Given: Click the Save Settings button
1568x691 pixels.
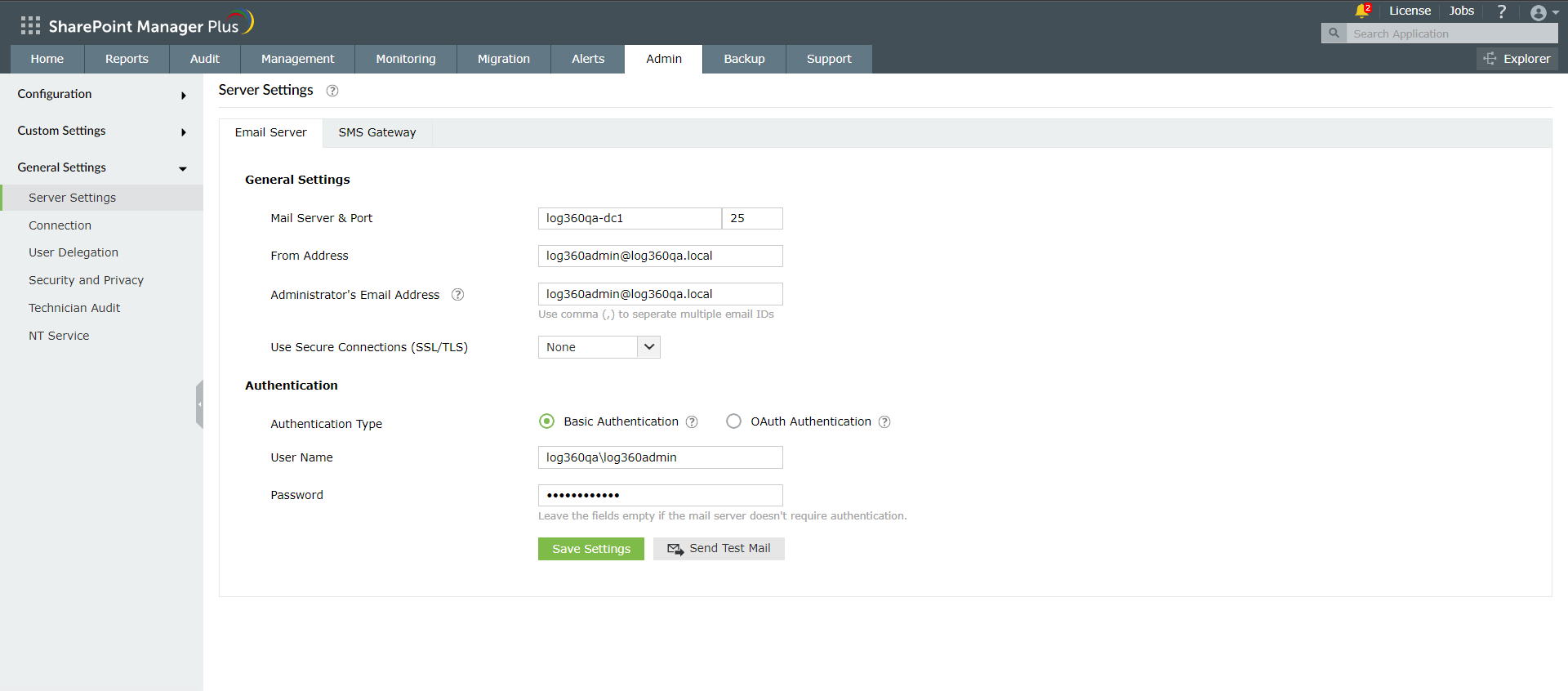Looking at the screenshot, I should tap(591, 549).
